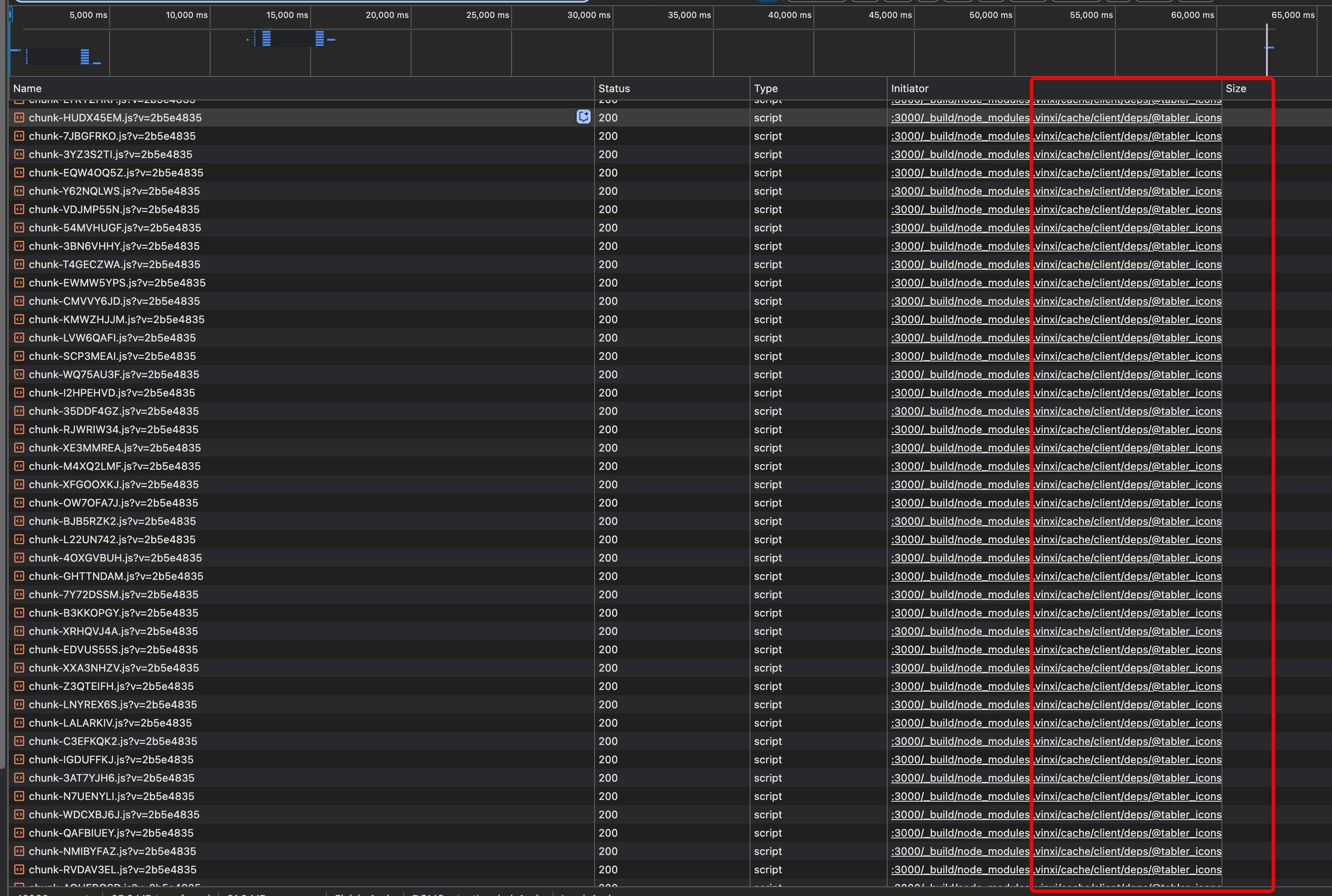The image size is (1332, 896).
Task: Click script file icon beside chunk-54MVHUGF.js
Action: pos(19,227)
